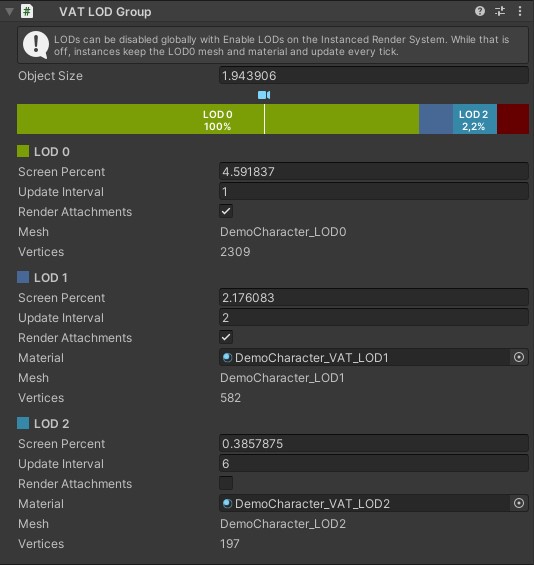Click the material sphere icon of VAT_LOD1

coord(227,357)
